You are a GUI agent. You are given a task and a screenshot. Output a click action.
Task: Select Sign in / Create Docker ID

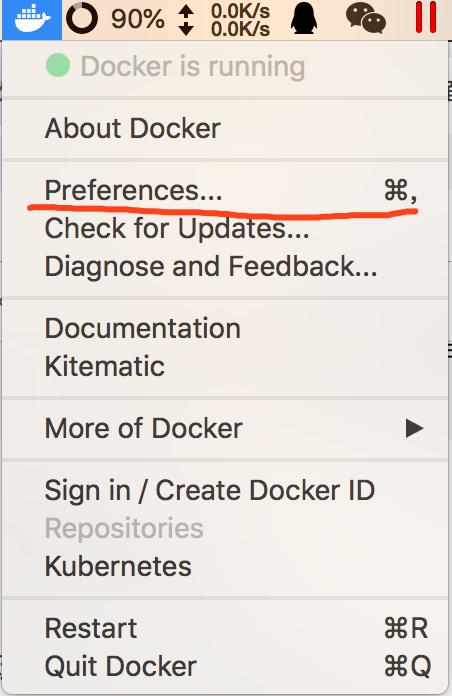click(x=225, y=490)
